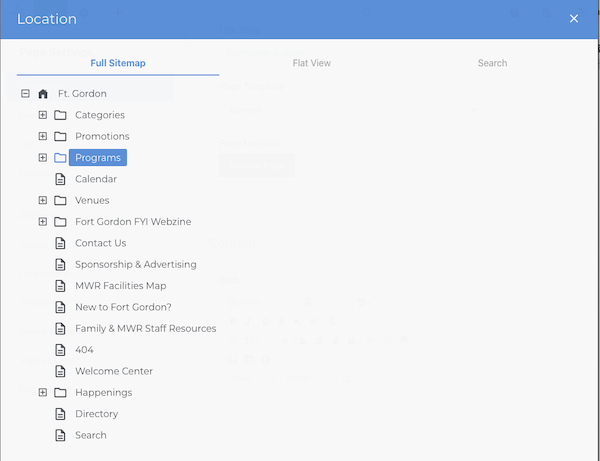Click the Directory page document icon
The height and width of the screenshot is (461, 600).
[60, 414]
